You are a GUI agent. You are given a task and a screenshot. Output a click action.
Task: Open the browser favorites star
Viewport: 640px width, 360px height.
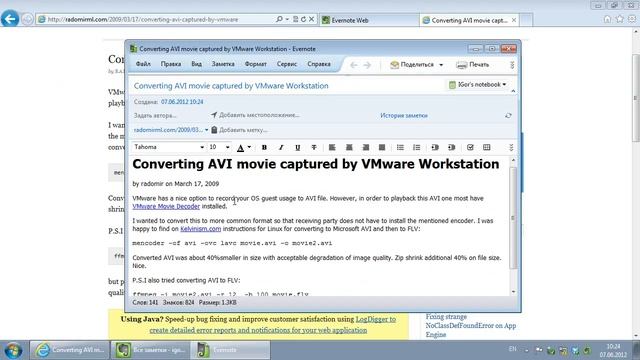[620, 19]
